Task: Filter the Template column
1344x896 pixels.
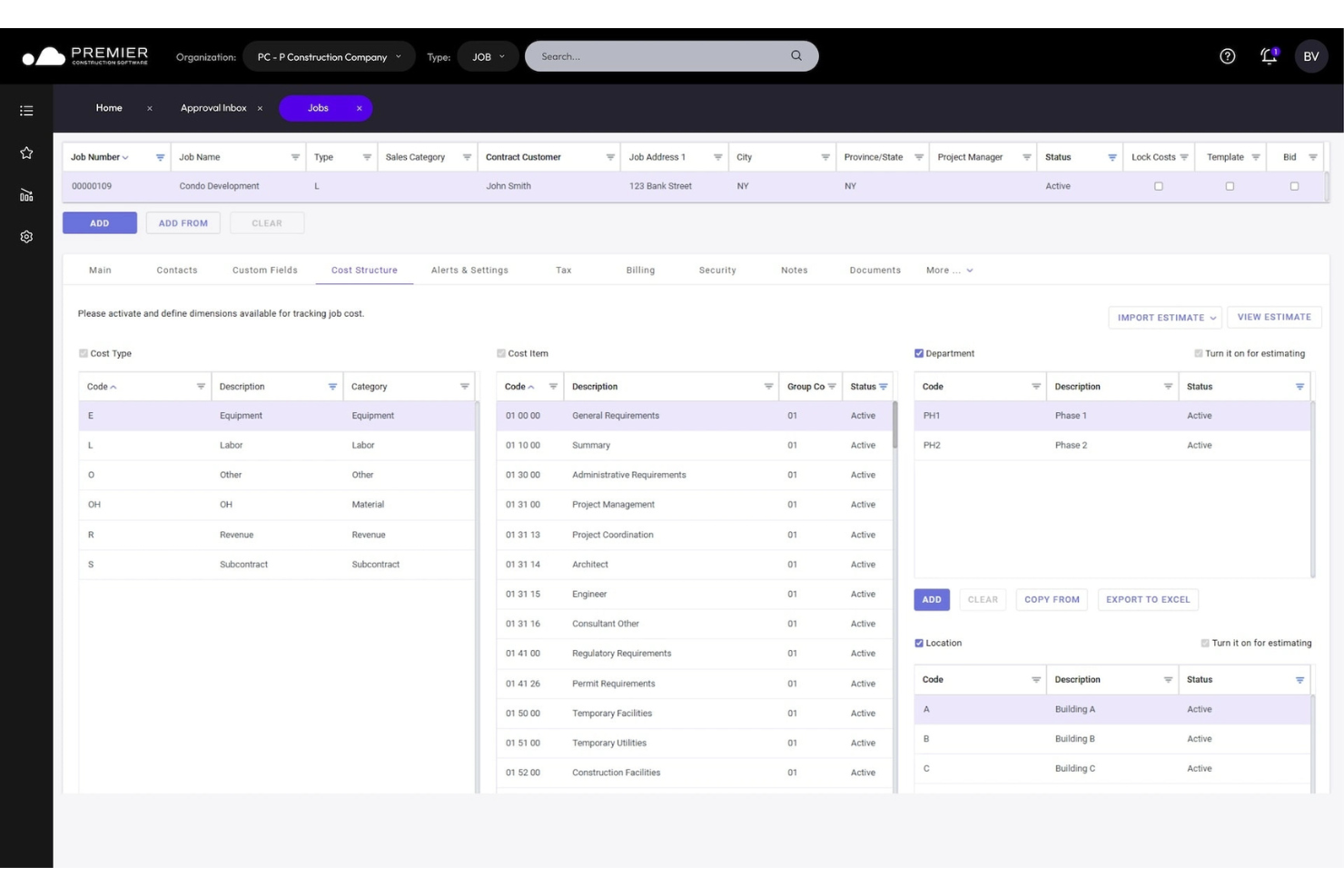Action: [1256, 157]
